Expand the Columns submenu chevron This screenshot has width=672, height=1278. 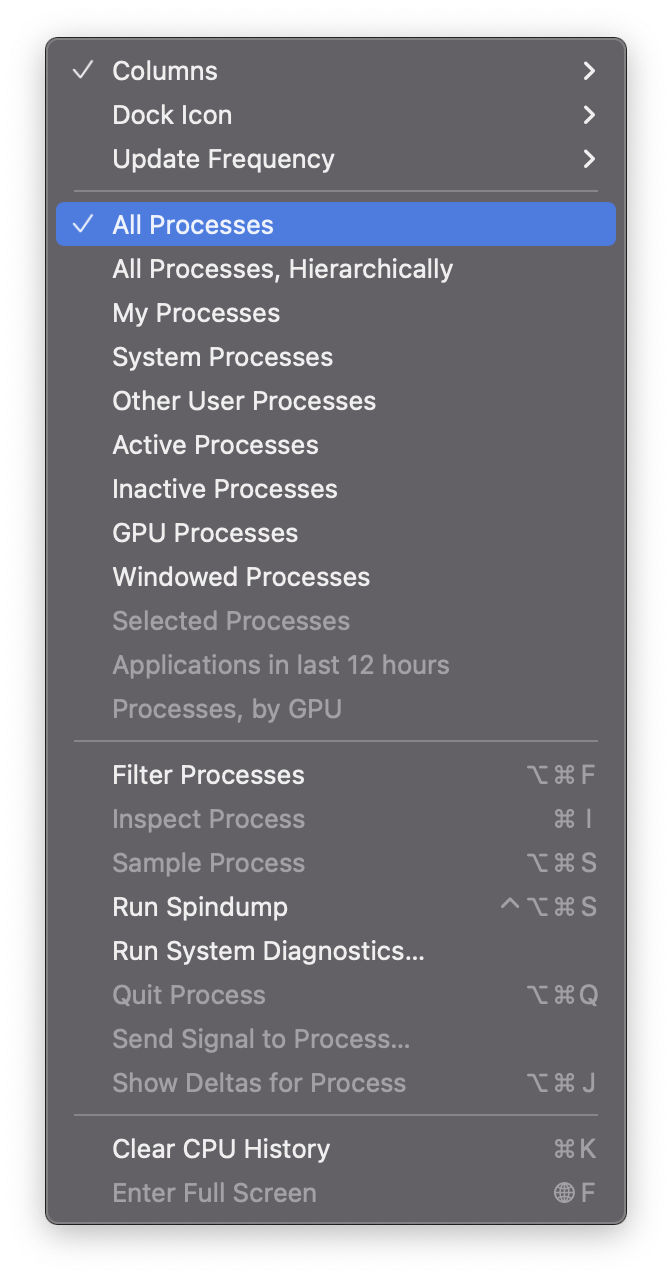click(x=589, y=71)
